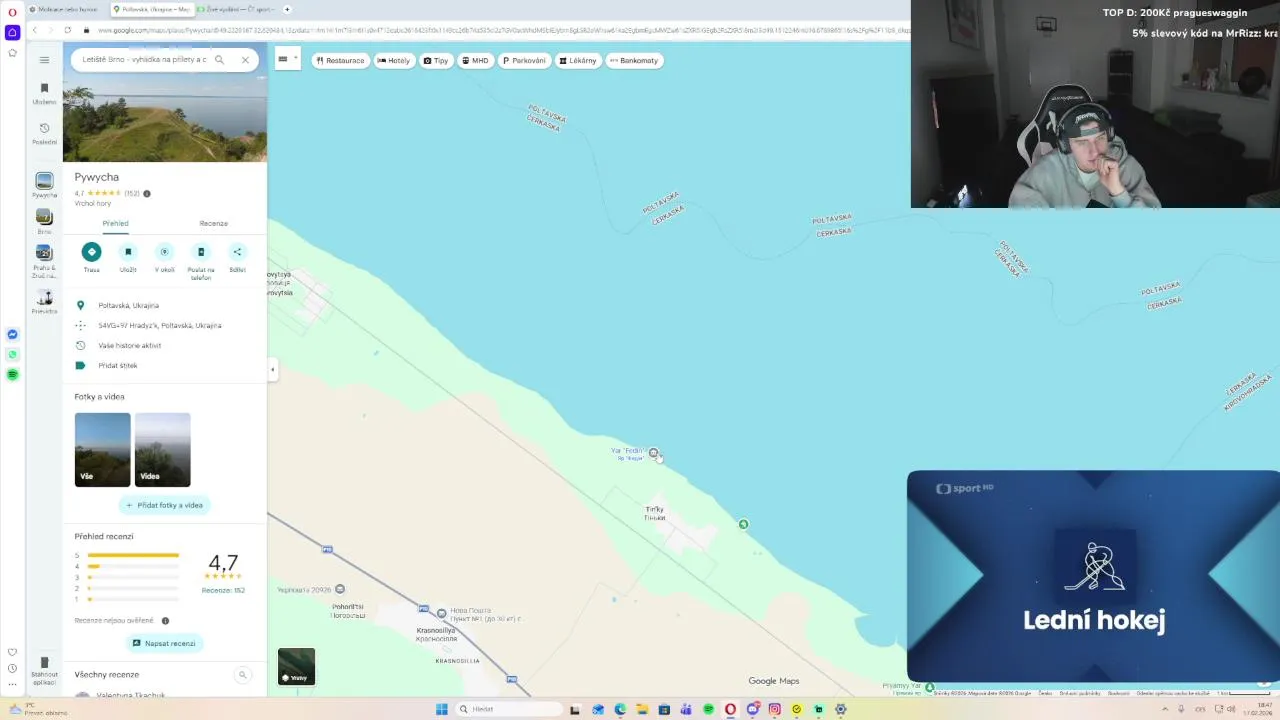The height and width of the screenshot is (720, 1280).
Task: Click the Restaurace filter chip
Action: pyautogui.click(x=340, y=60)
